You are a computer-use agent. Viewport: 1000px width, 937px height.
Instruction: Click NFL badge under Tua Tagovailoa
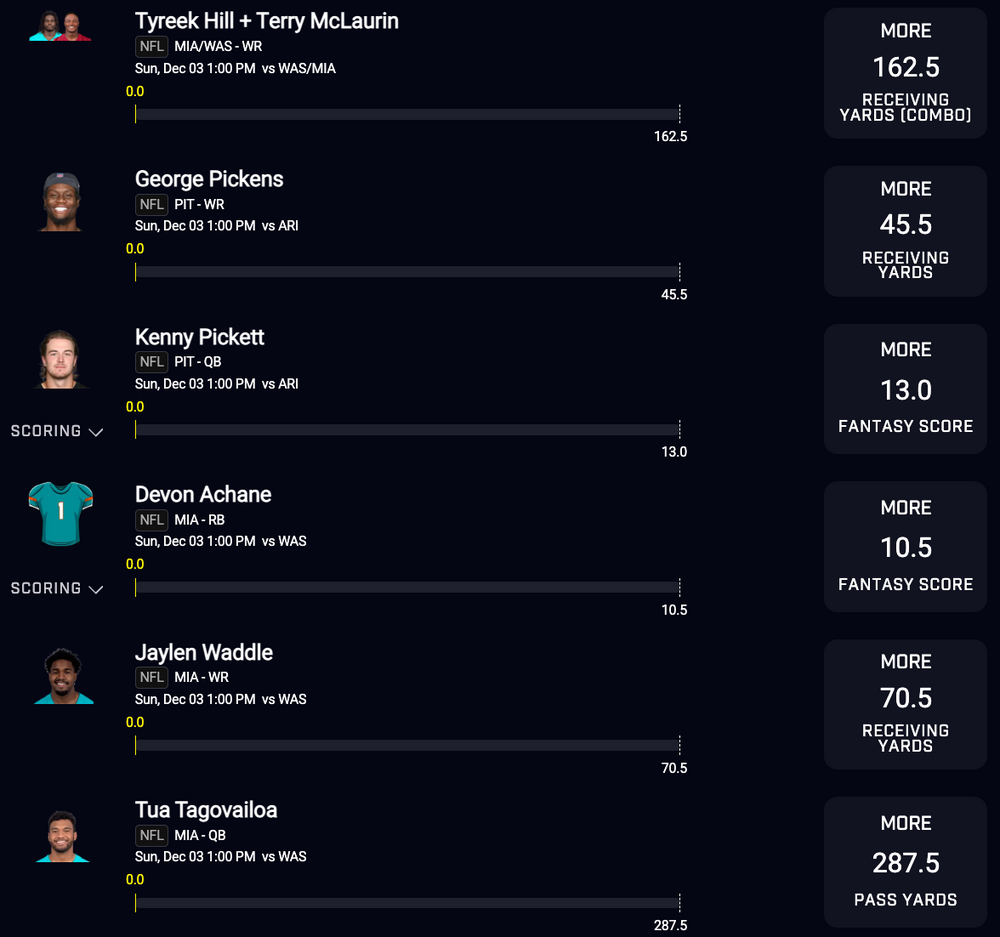click(151, 835)
